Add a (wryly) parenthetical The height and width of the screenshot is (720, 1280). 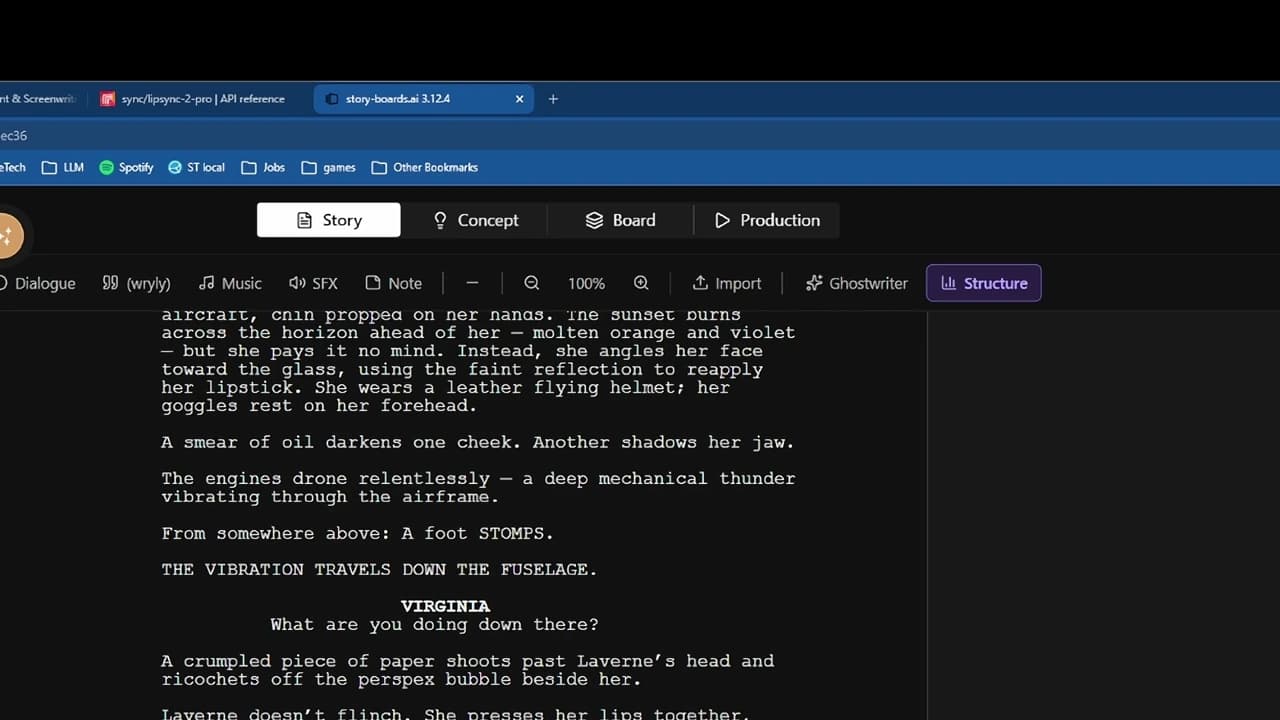click(x=137, y=283)
